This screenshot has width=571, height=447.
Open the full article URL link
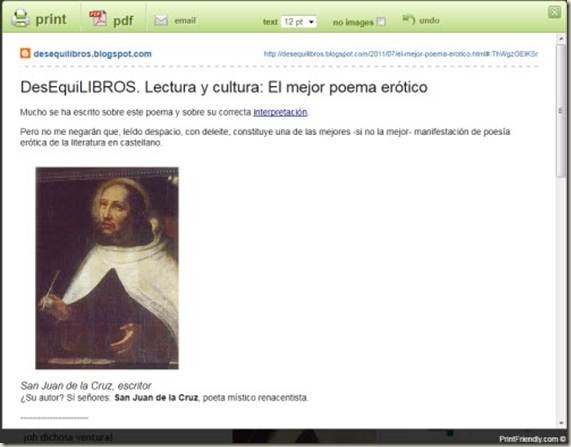click(x=401, y=54)
